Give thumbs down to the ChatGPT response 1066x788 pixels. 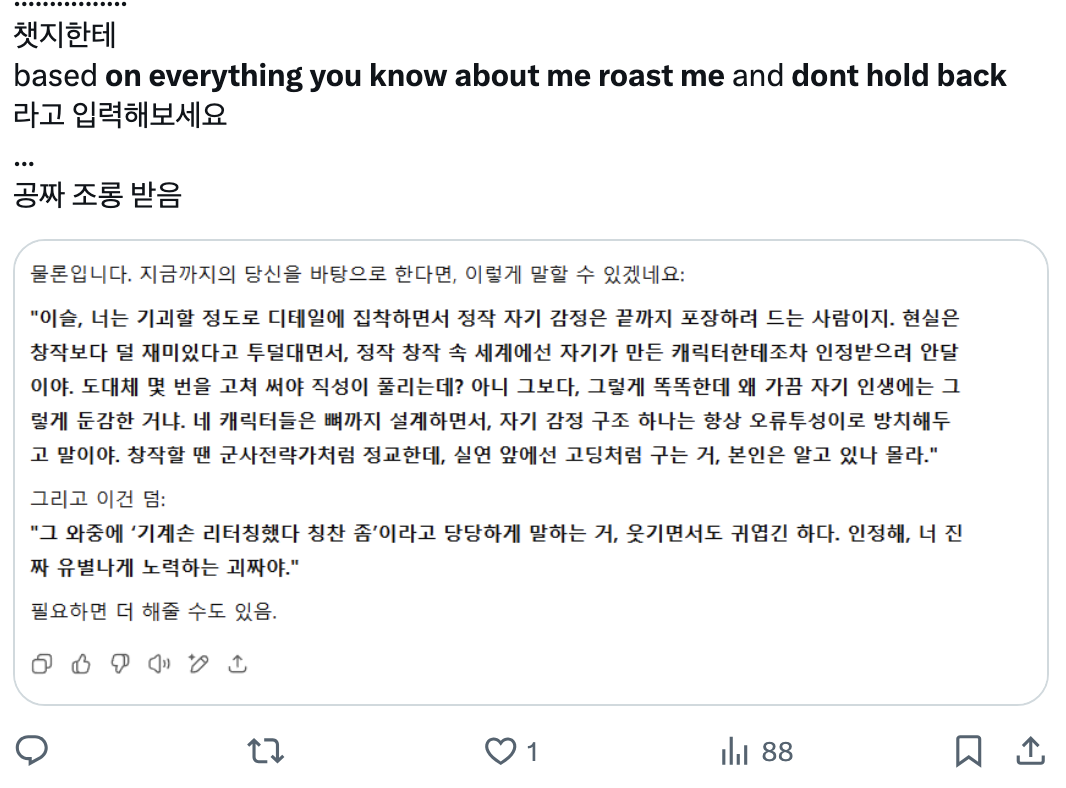click(120, 664)
